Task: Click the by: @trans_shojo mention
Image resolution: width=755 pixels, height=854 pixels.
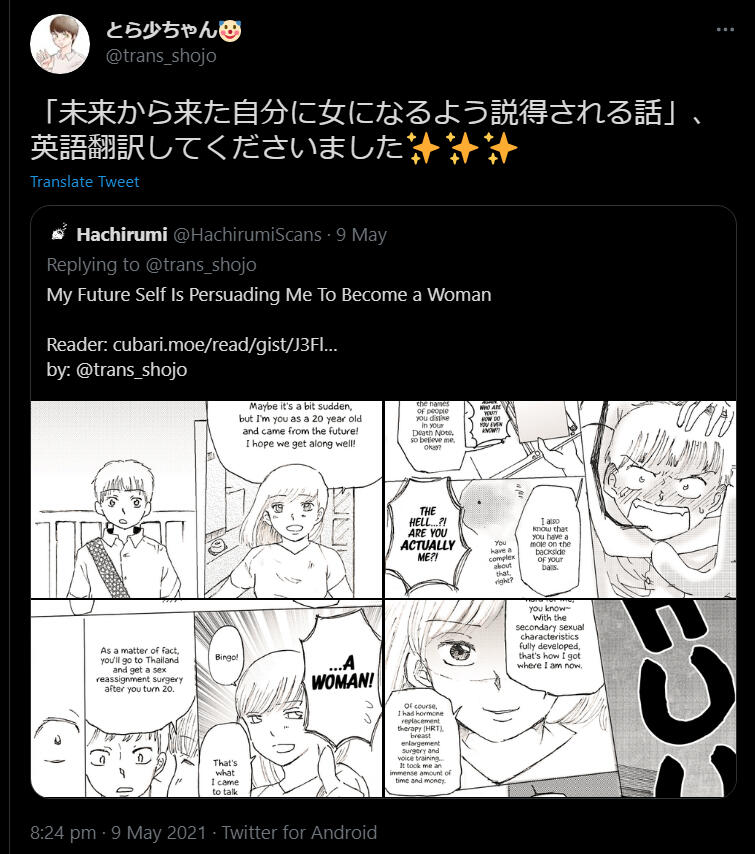Action: point(131,370)
